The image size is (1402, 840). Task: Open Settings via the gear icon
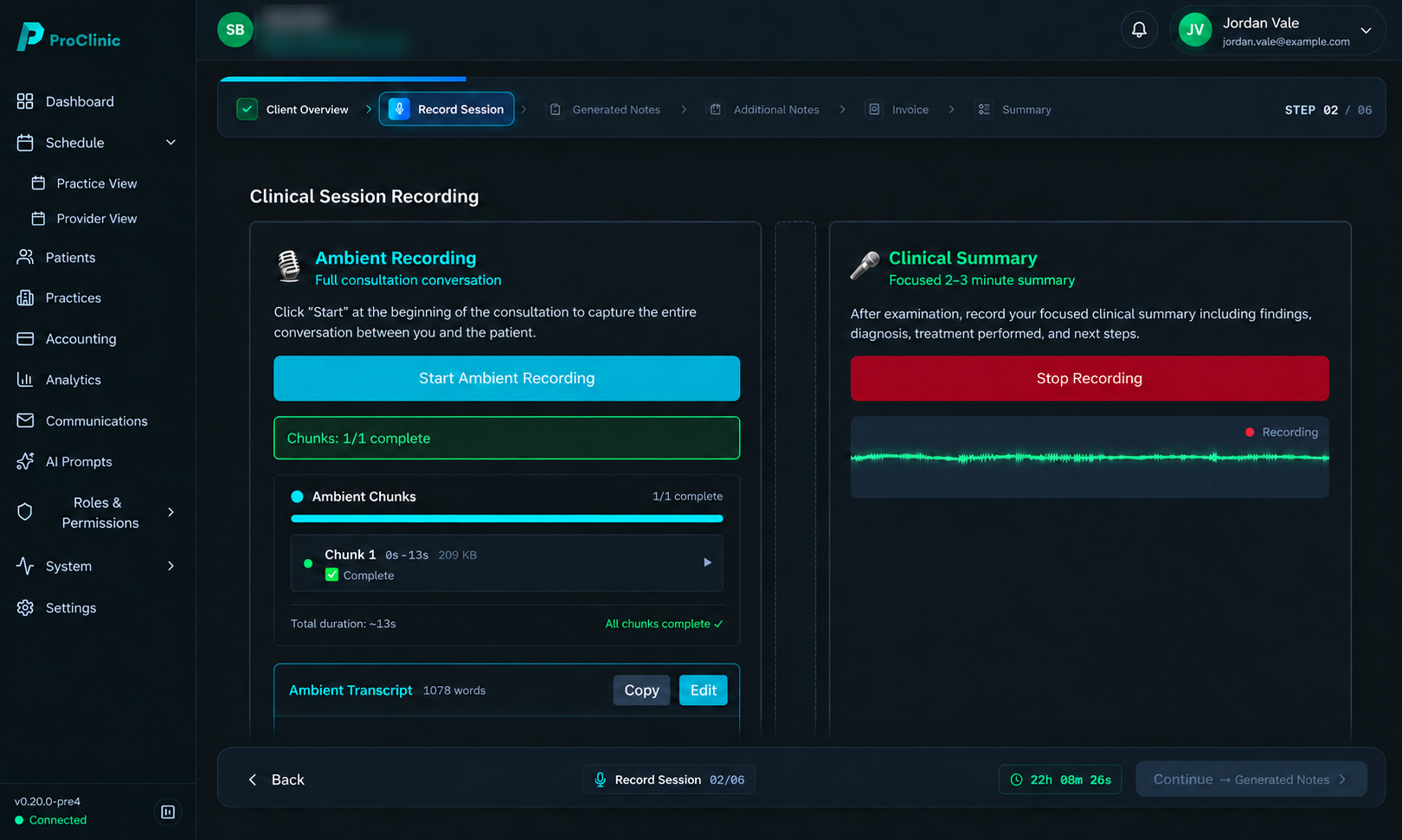[25, 608]
